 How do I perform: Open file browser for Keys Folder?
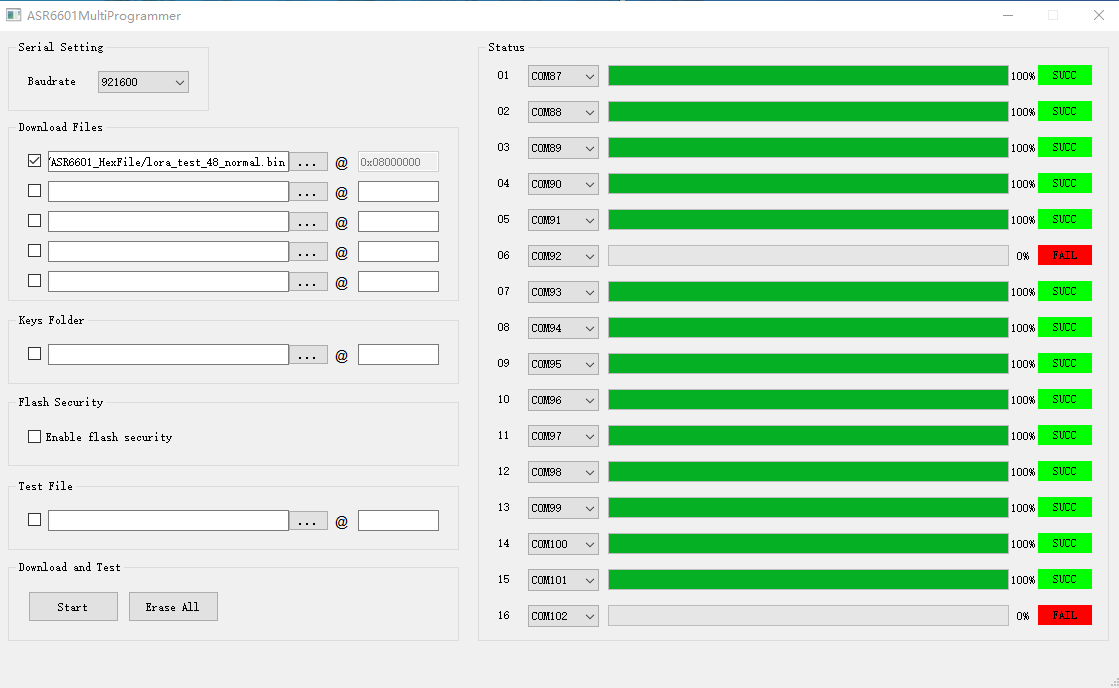coord(308,355)
